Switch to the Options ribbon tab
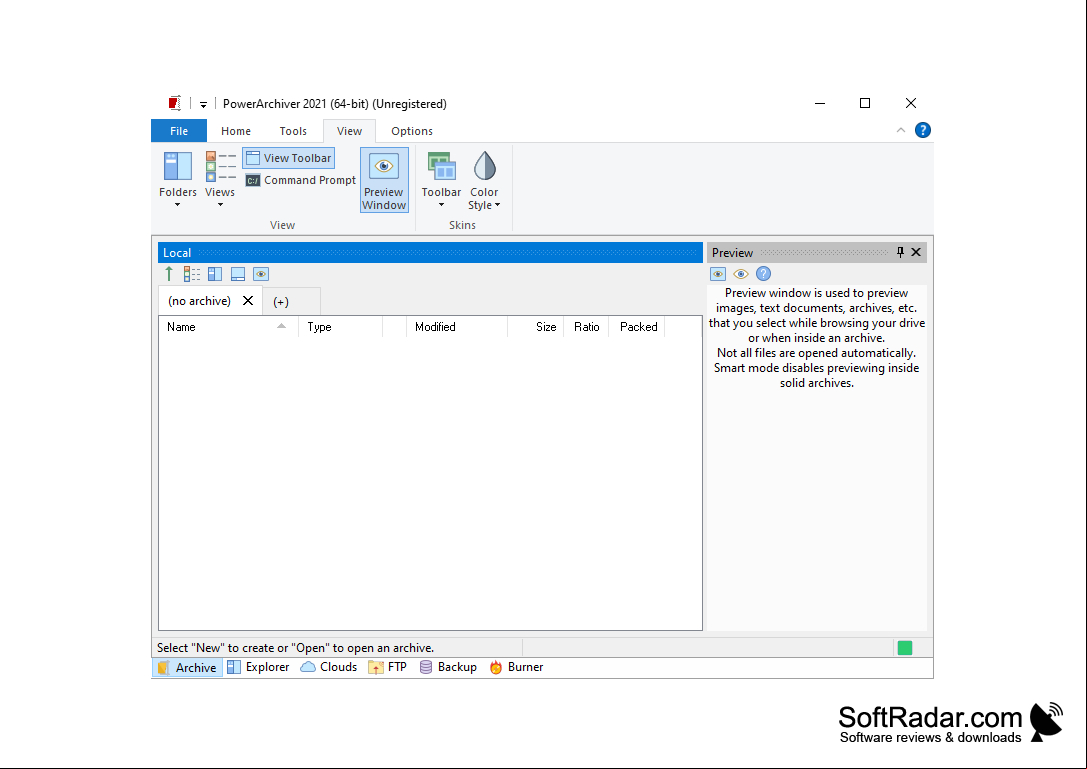 pyautogui.click(x=412, y=131)
